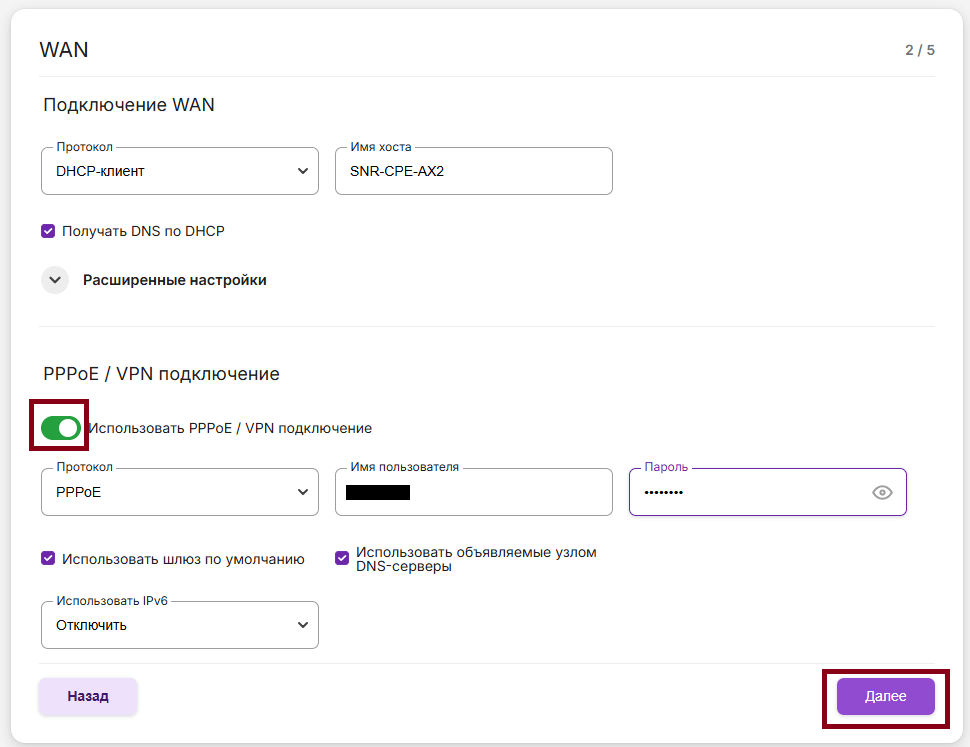Click the Использовать PPPoE / VPN подключение label
This screenshot has width=970, height=747.
pos(230,428)
